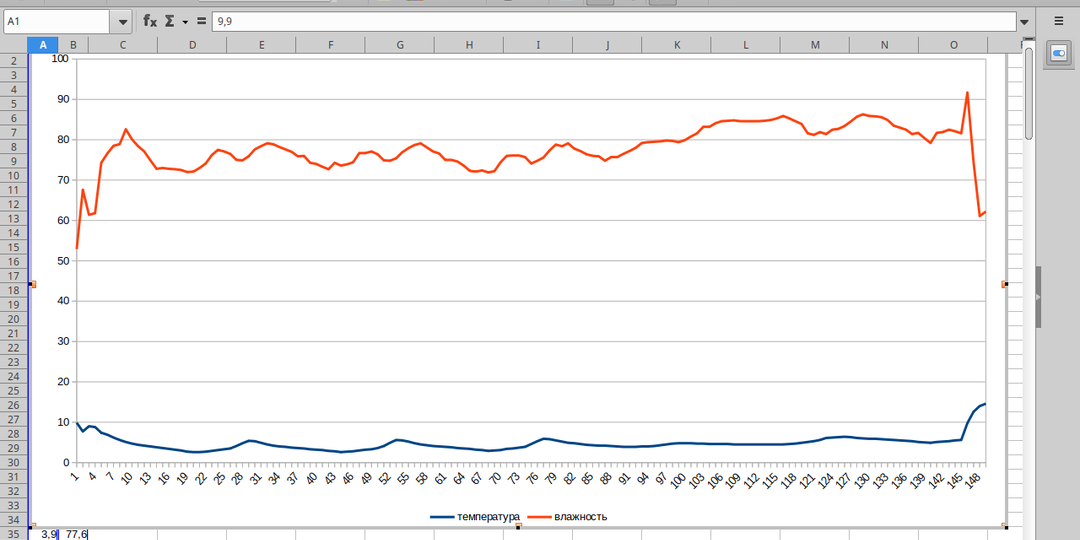Select column header A
This screenshot has width=1080, height=540.
(43, 45)
